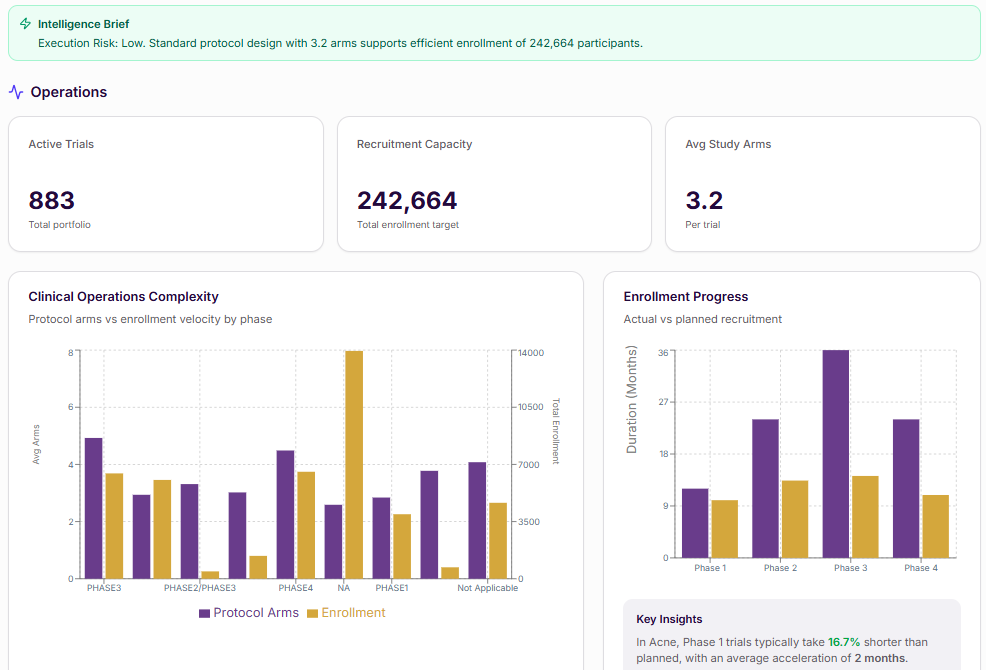Select the Active Trials card
This screenshot has height=670, width=986.
click(x=166, y=184)
